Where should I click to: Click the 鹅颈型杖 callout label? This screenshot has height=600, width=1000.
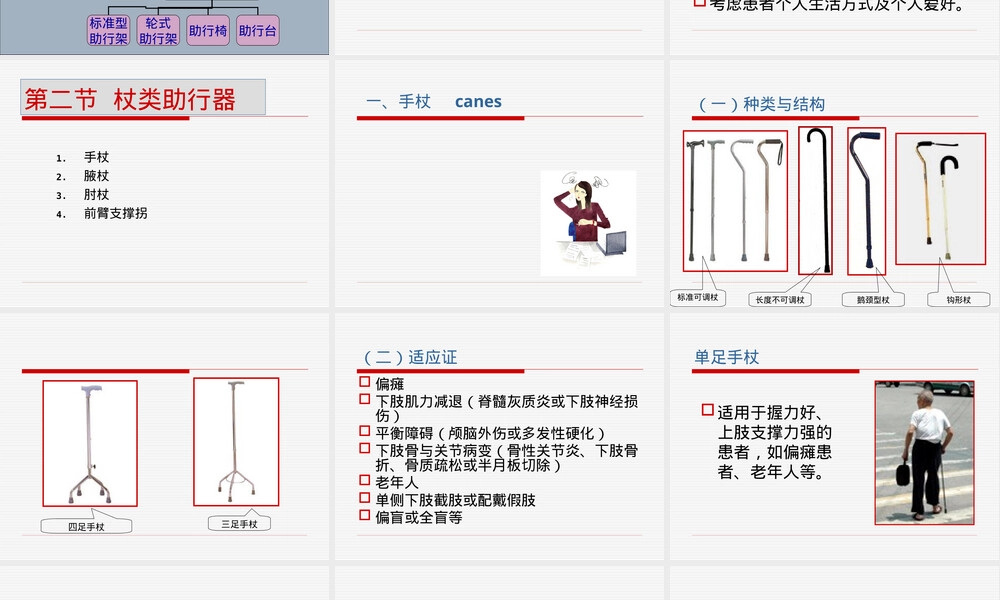tap(873, 300)
